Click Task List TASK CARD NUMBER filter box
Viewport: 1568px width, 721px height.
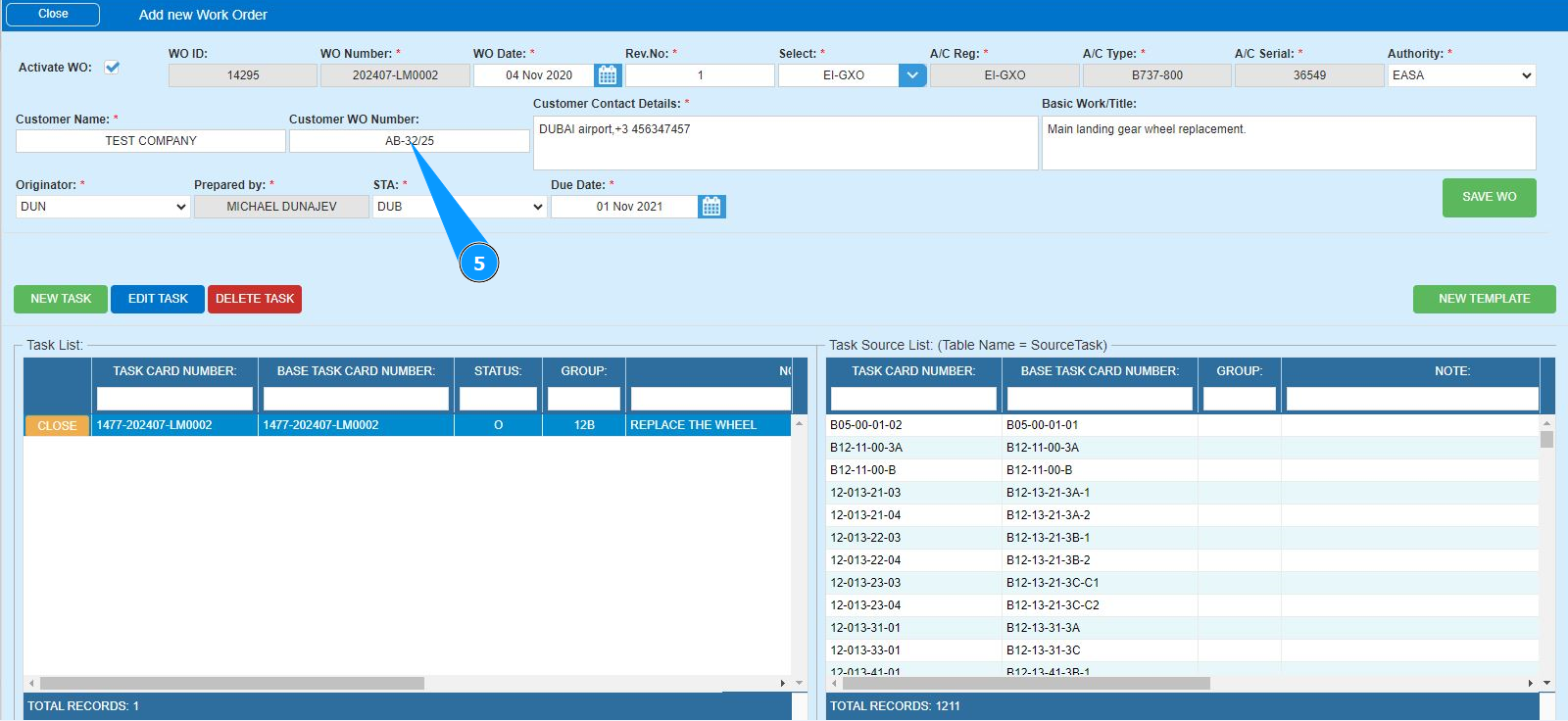[x=174, y=399]
